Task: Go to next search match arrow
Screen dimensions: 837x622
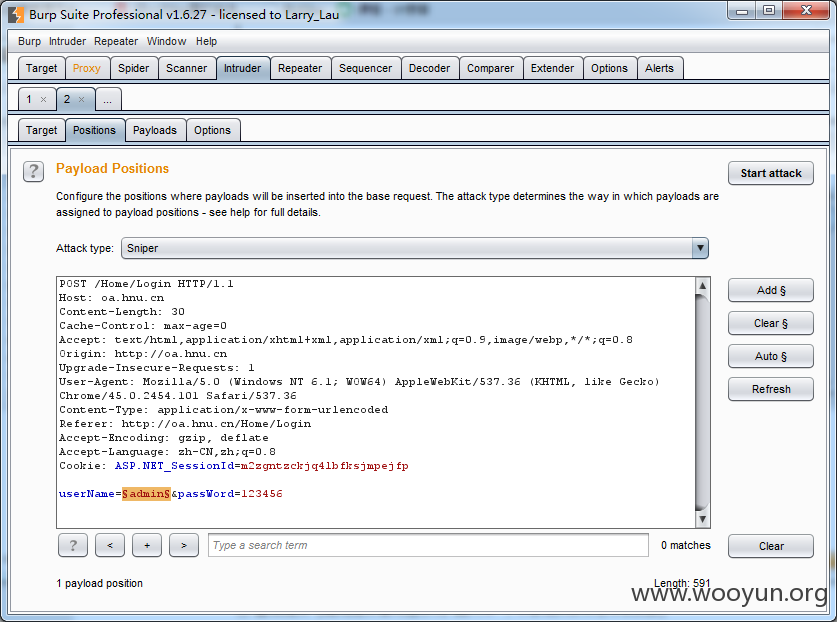Action: coord(184,545)
